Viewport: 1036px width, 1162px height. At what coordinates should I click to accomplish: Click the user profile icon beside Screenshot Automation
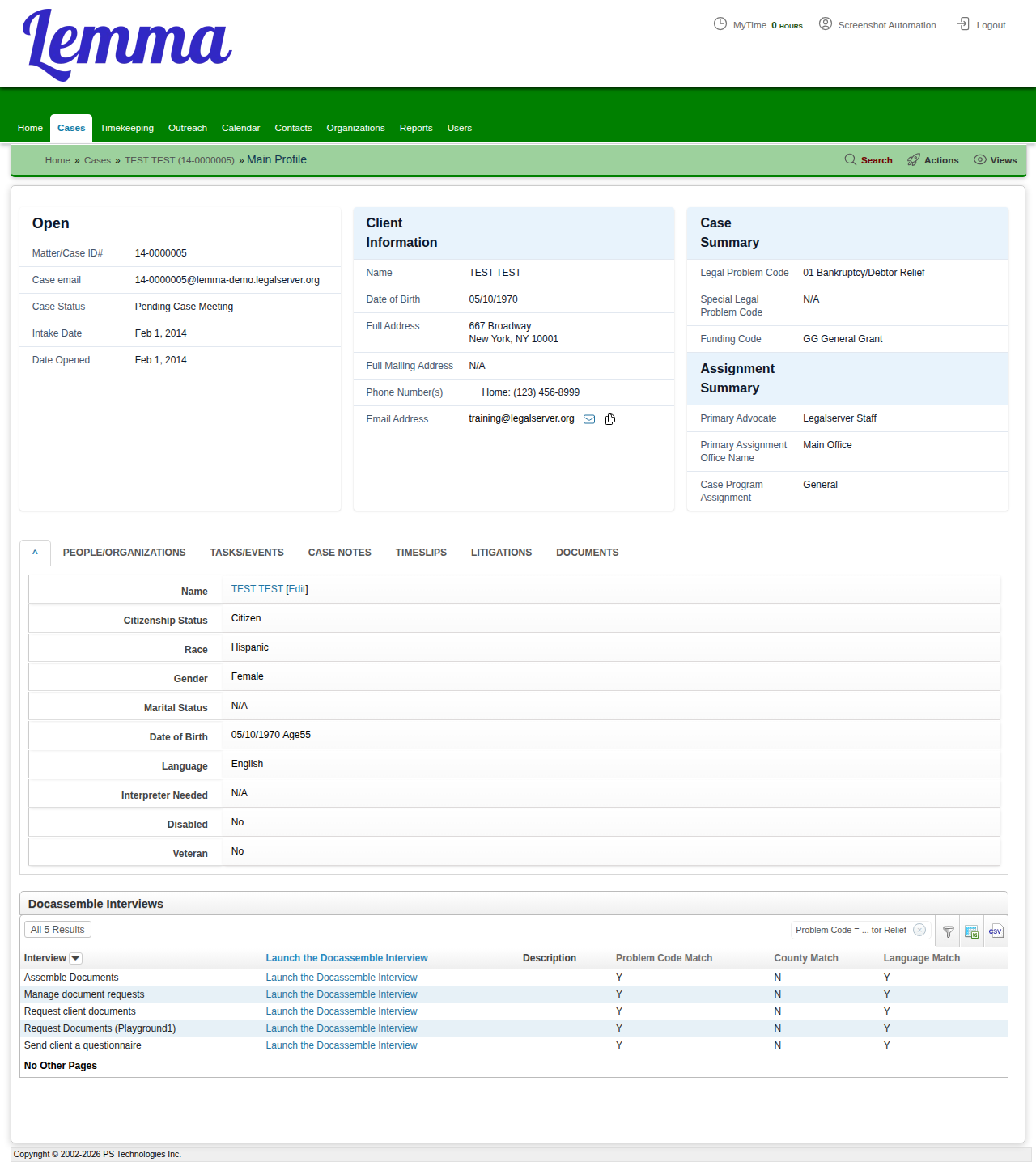(826, 23)
